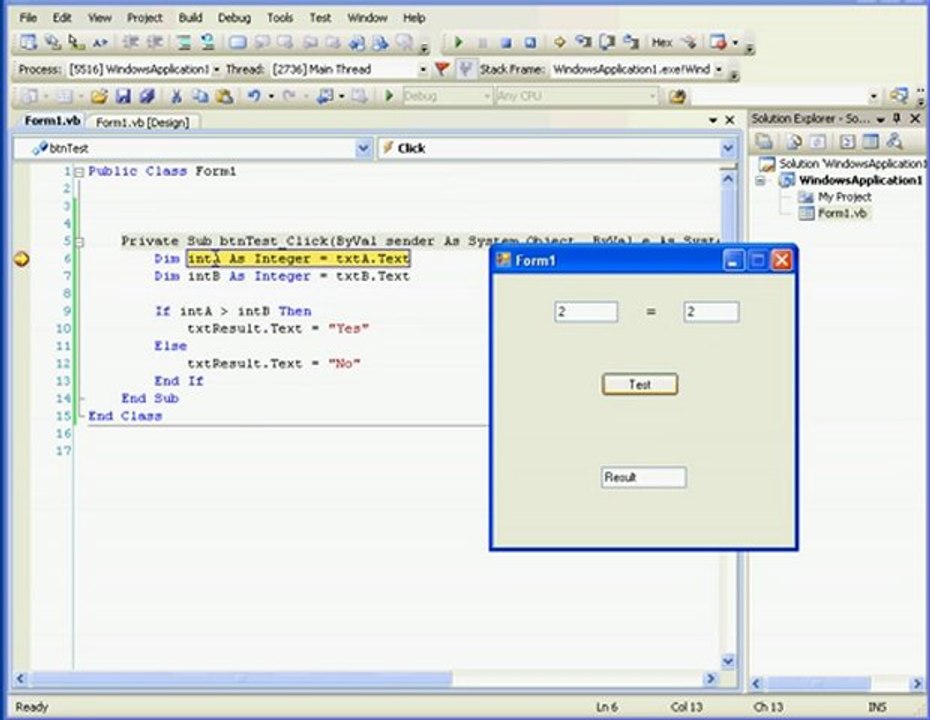Click Solution Explorer View Designer icon

tap(870, 141)
